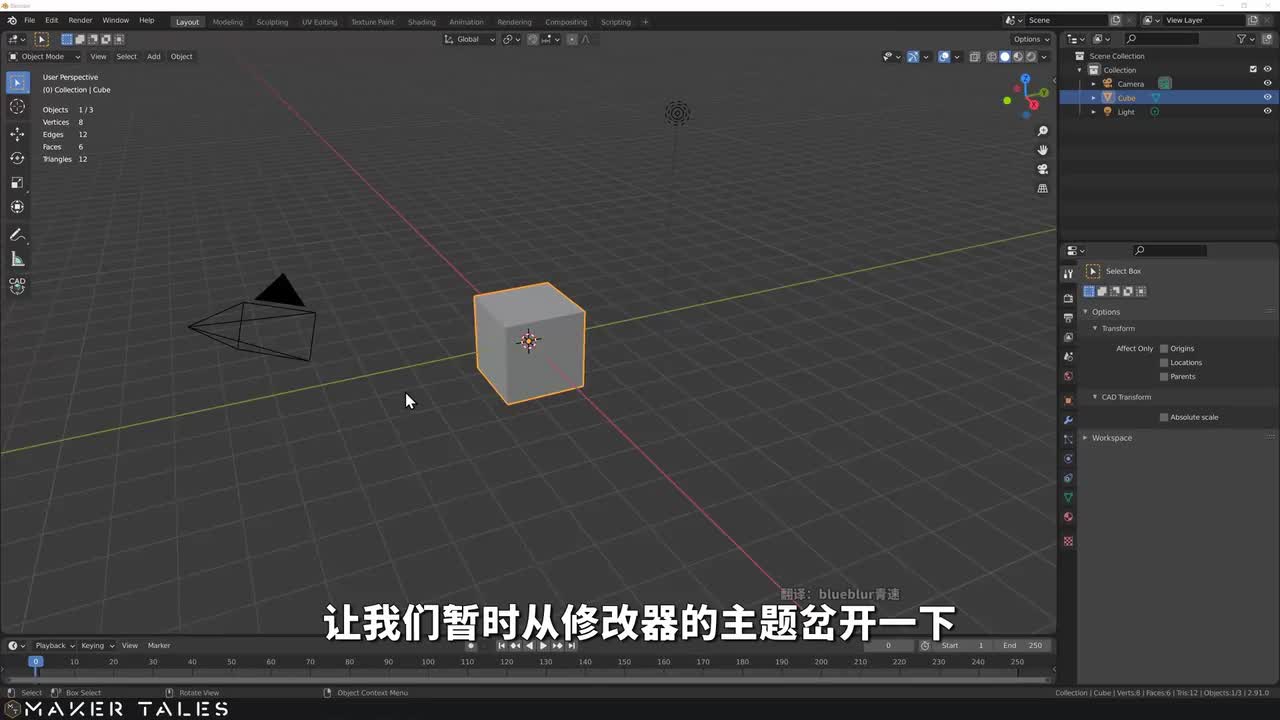Screen dimensions: 1280x720
Task: Open the Keying dropdown in timeline
Action: (x=97, y=646)
